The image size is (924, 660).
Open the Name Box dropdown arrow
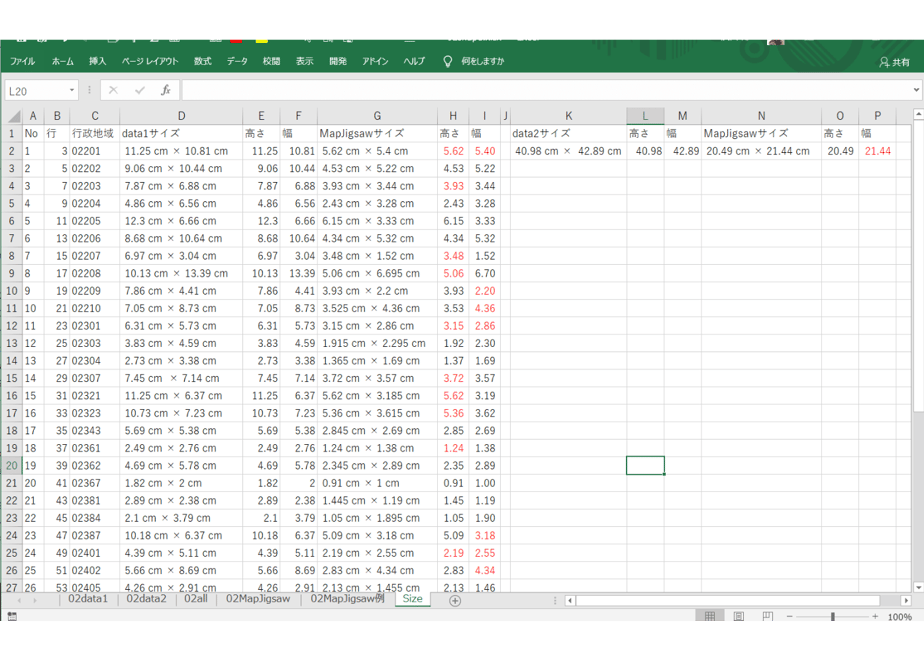click(x=72, y=90)
